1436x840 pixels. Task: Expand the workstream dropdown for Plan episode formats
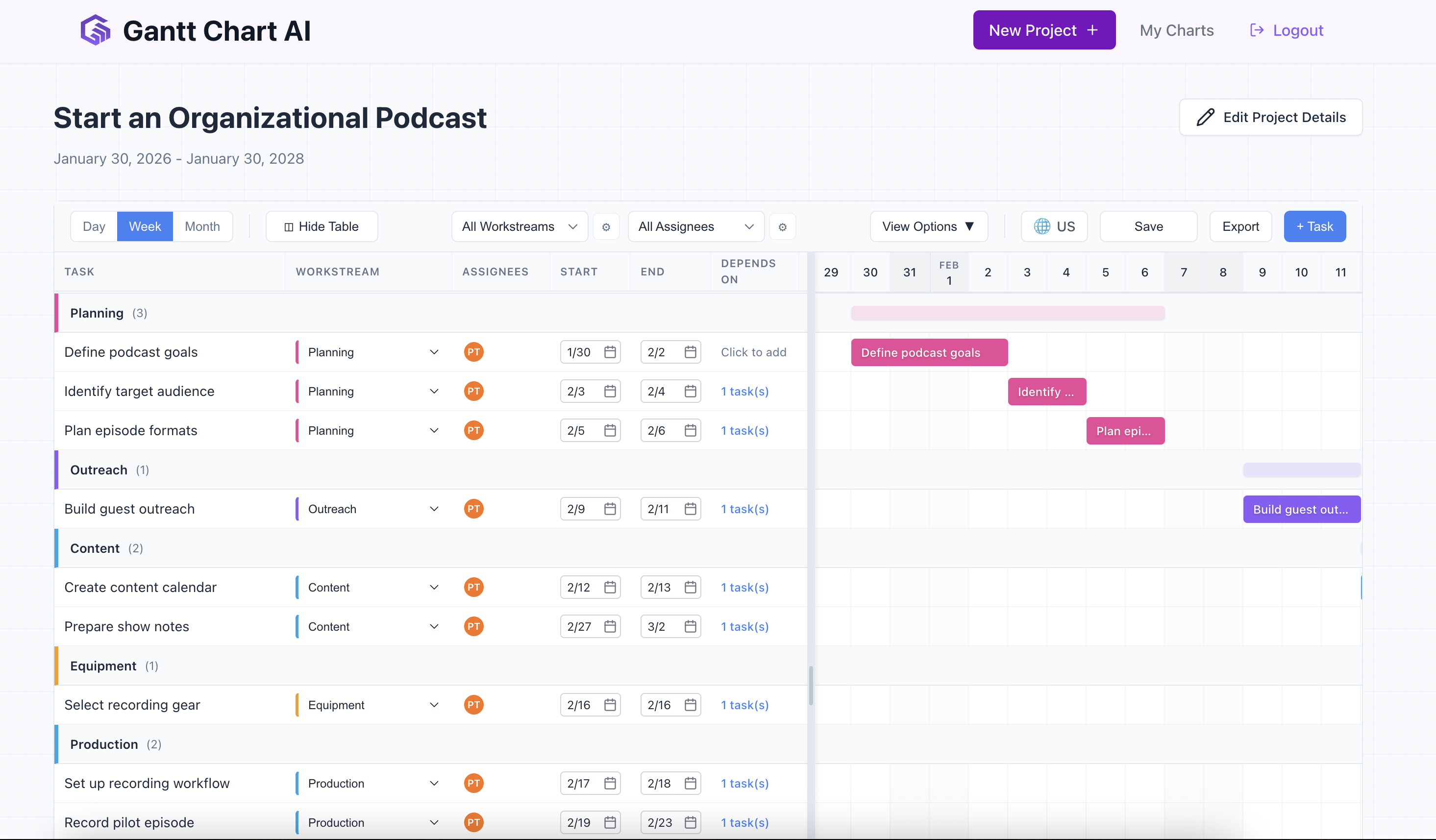coord(434,430)
